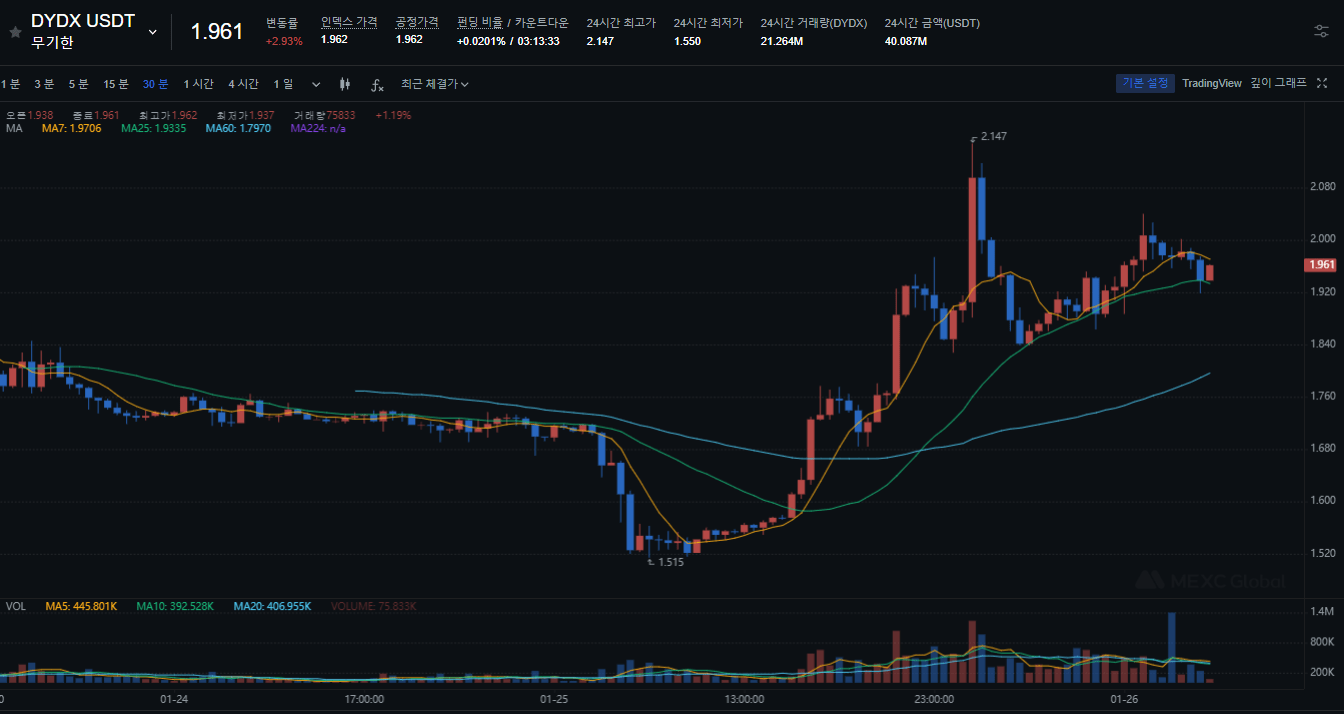Image resolution: width=1344 pixels, height=714 pixels.
Task: Click the 인덱스 가격 label
Action: tap(349, 22)
